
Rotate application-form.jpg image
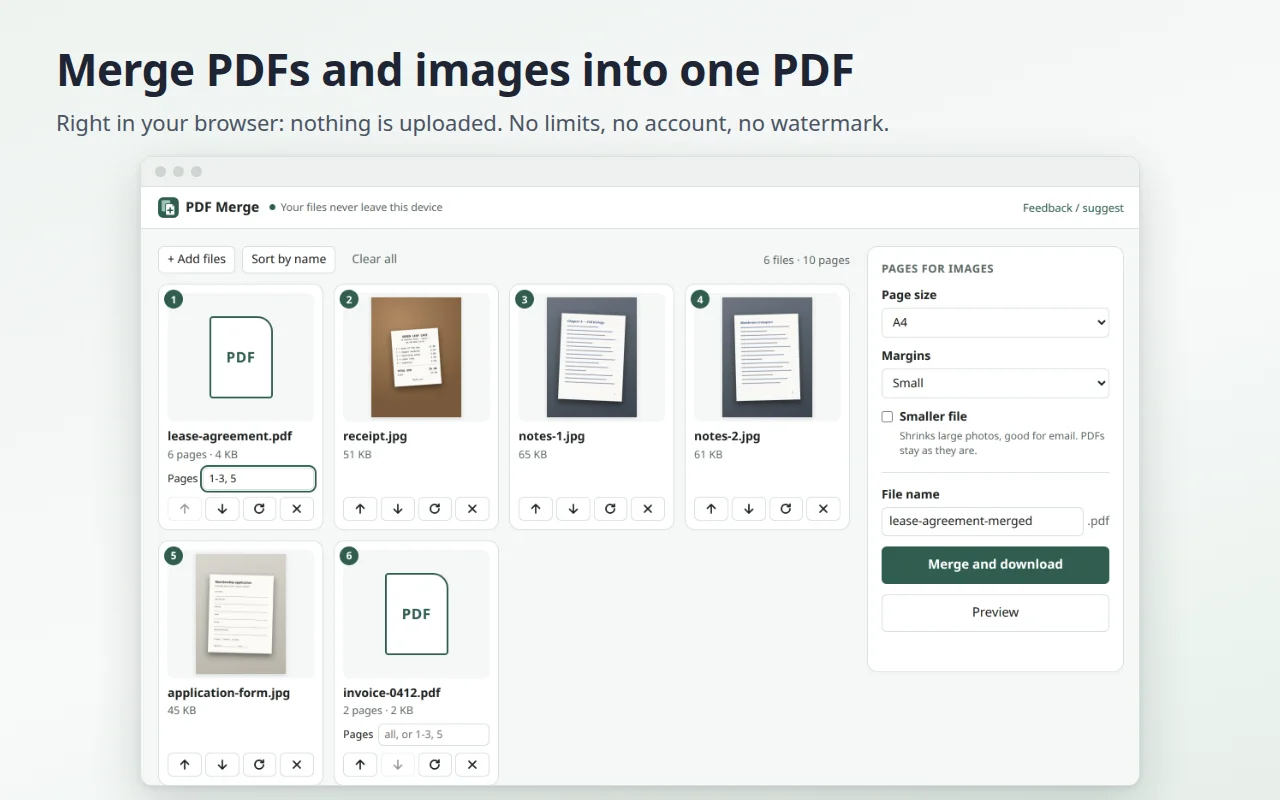point(259,765)
